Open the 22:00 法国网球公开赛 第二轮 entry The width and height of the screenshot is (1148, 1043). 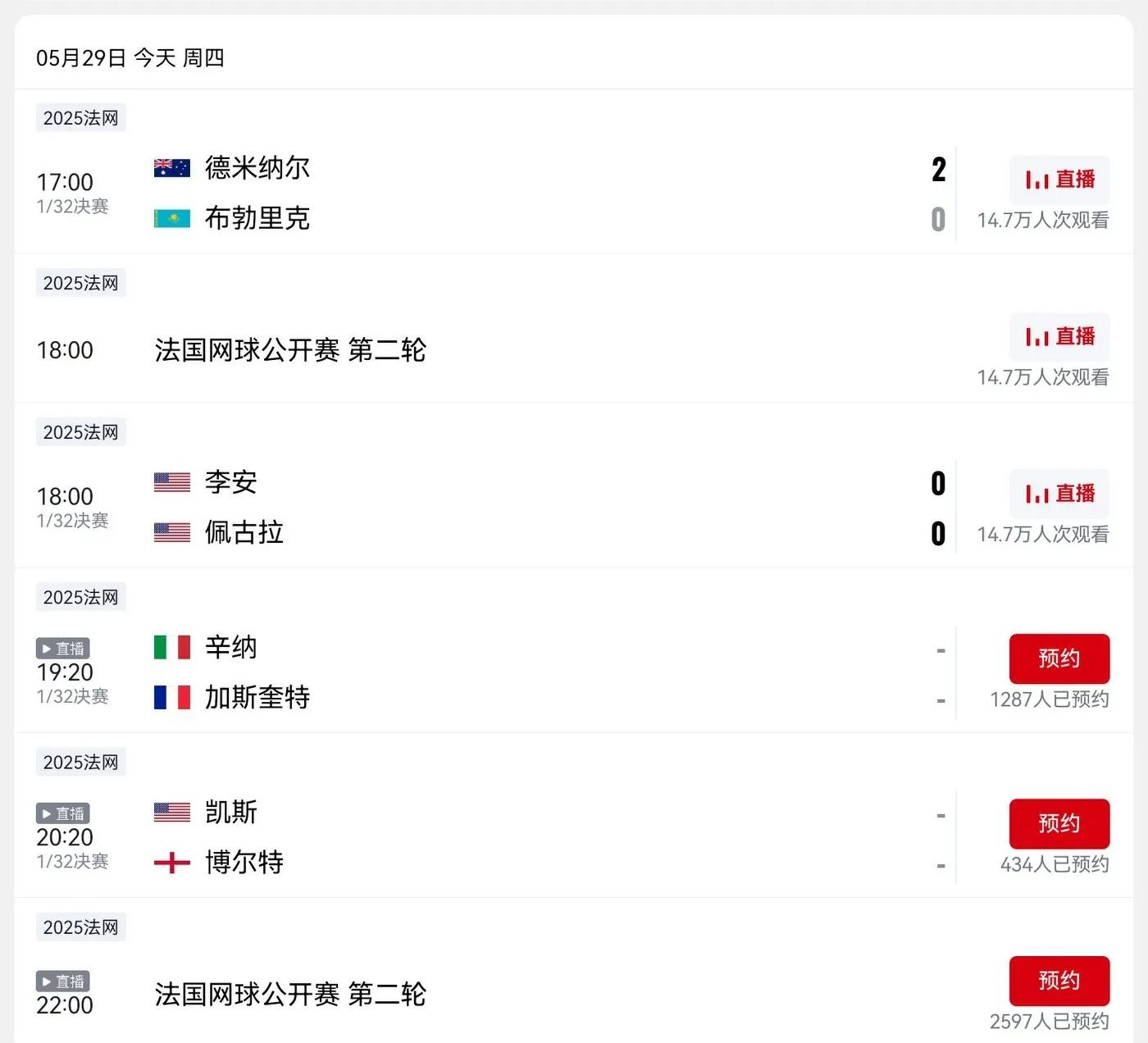point(290,995)
